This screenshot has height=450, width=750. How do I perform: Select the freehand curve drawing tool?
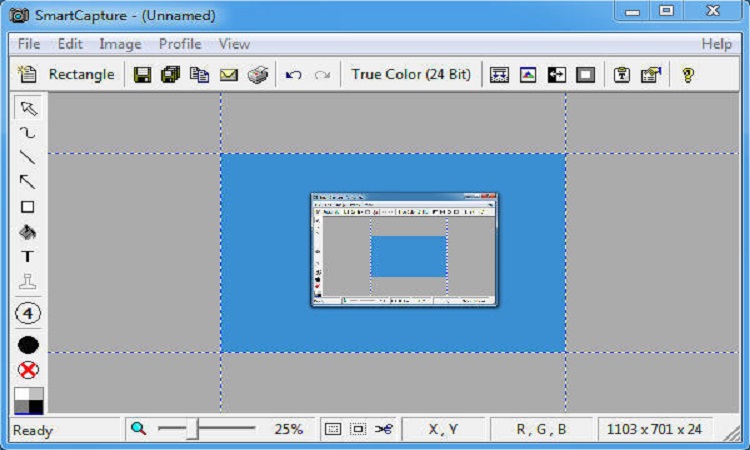point(27,132)
